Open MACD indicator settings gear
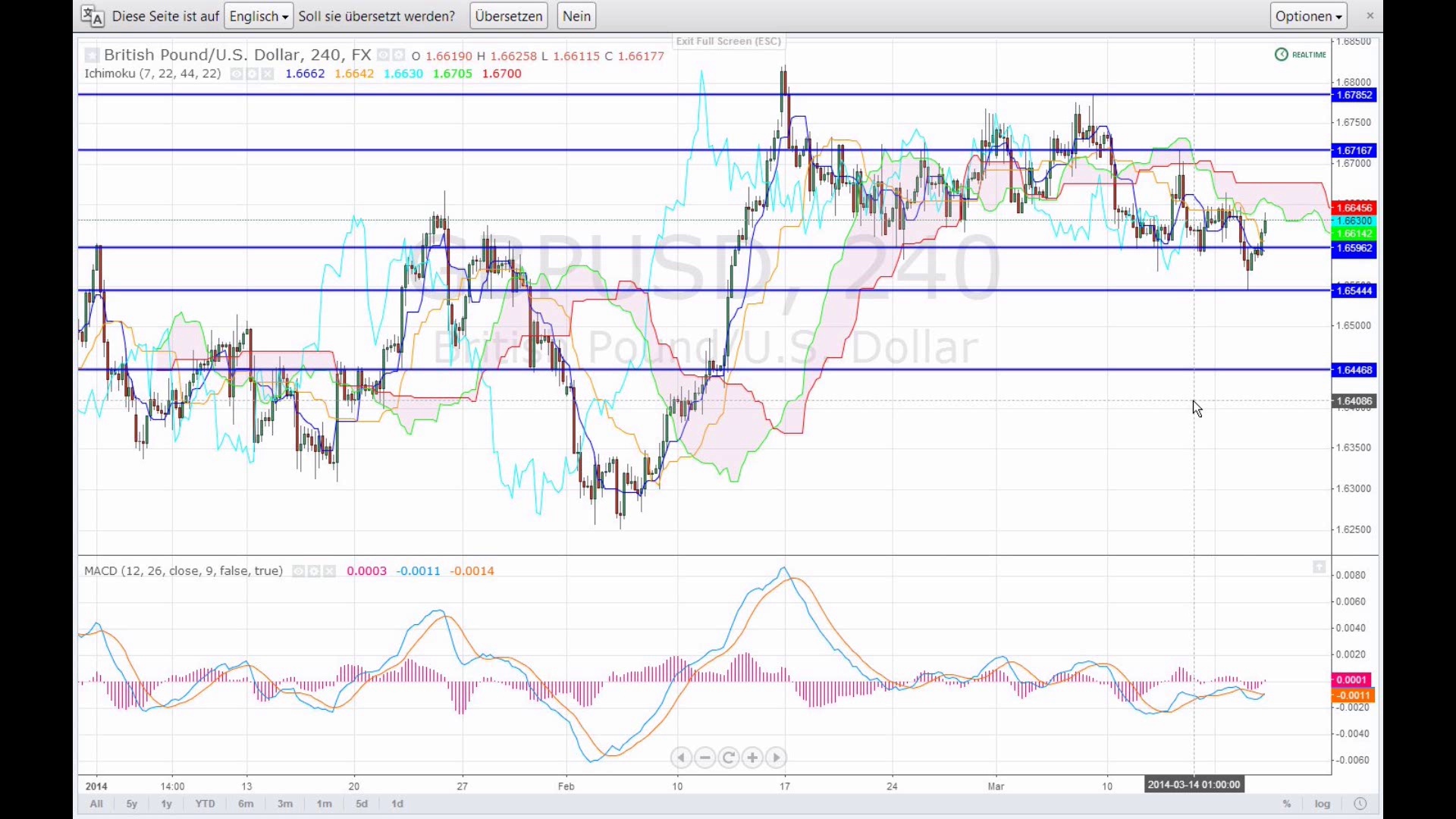1456x819 pixels. [314, 571]
